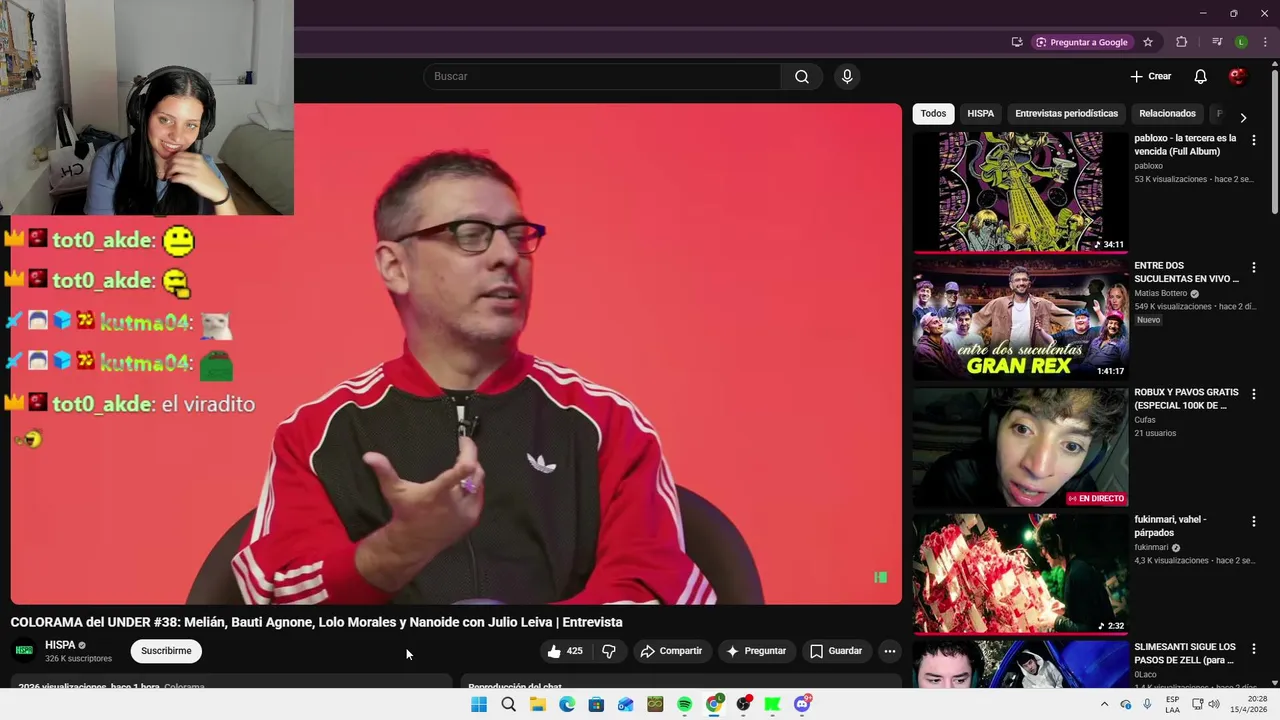Open OBS Studio from the taskbar
The image size is (1280, 720).
(743, 704)
